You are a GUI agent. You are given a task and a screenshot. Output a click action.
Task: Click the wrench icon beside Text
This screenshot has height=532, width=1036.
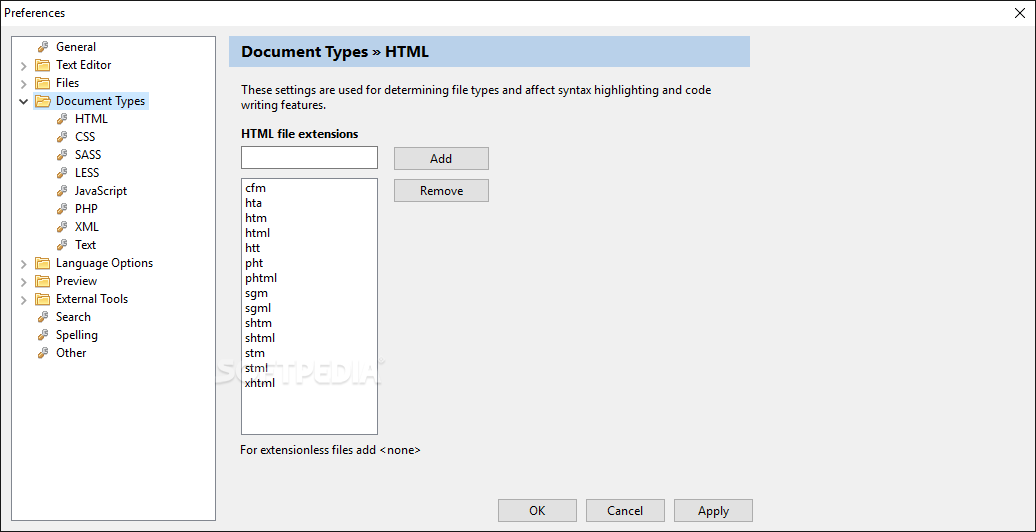(x=62, y=245)
